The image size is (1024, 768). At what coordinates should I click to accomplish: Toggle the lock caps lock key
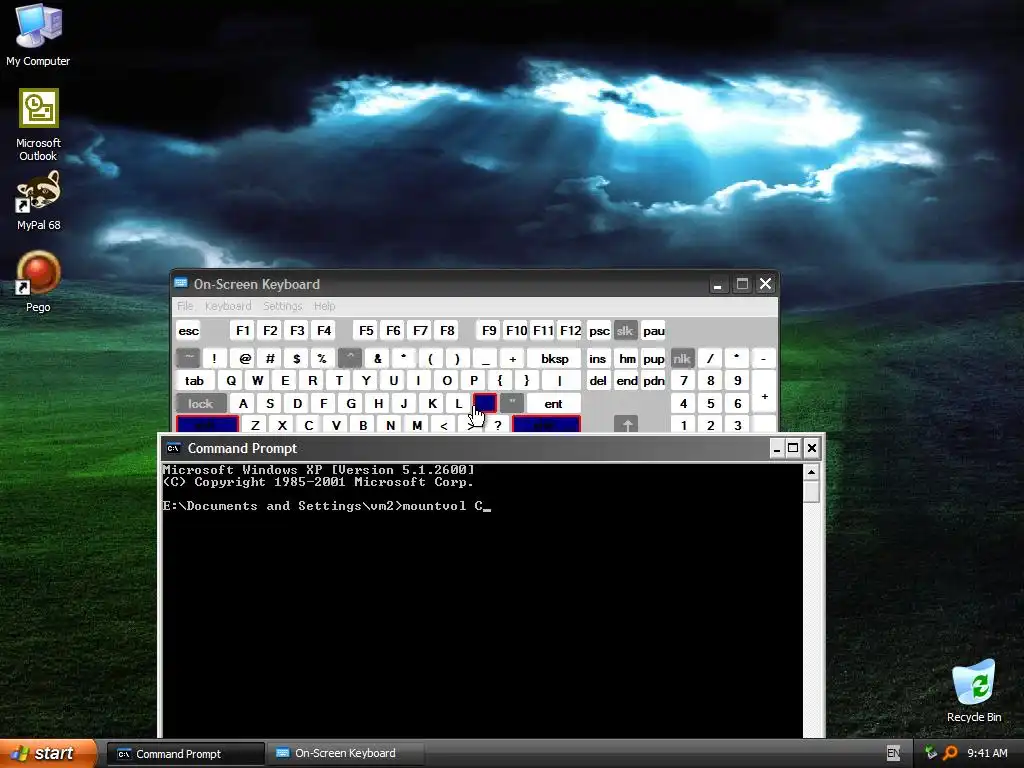200,404
